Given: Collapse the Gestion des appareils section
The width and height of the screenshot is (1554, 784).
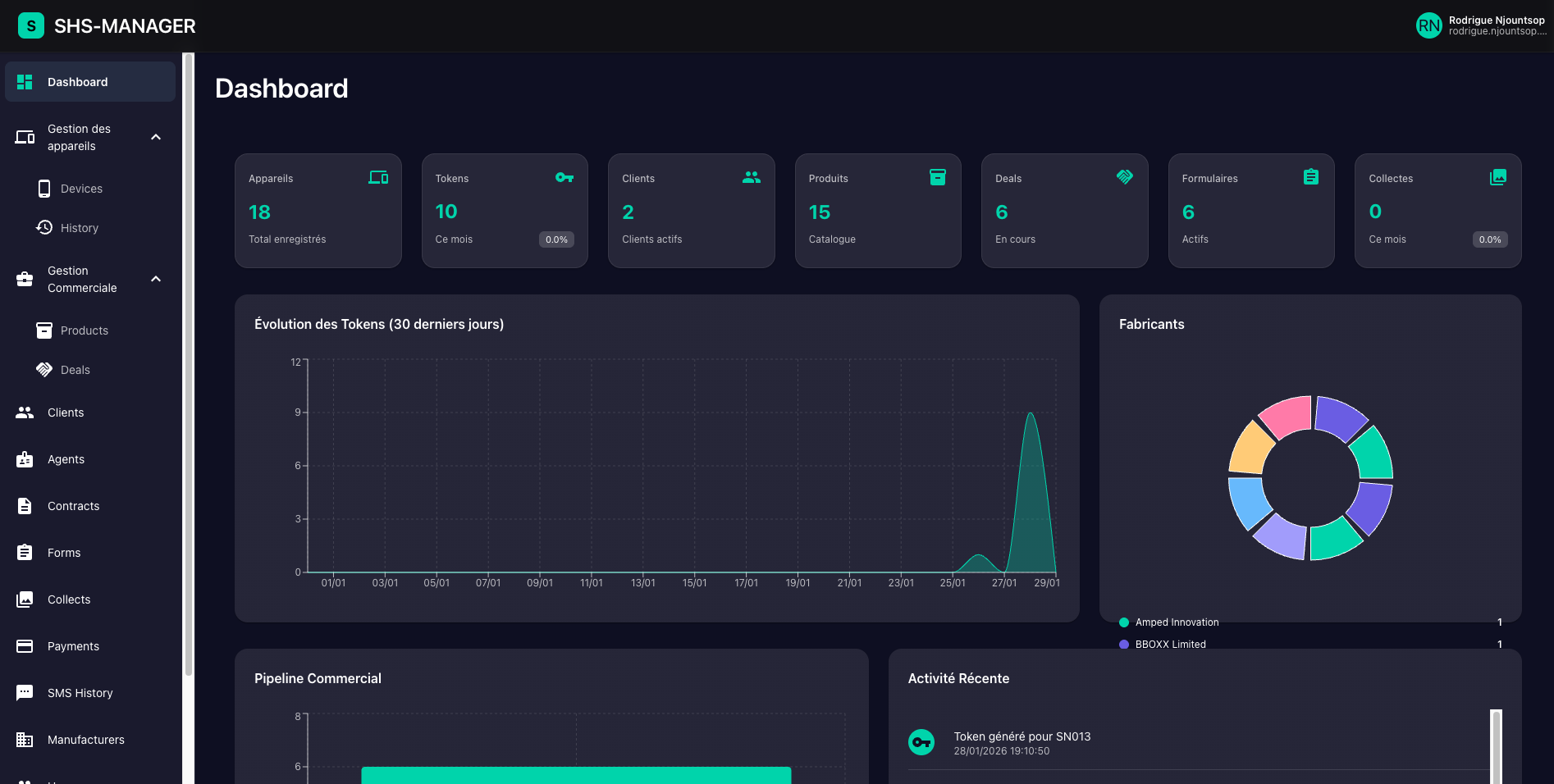Looking at the screenshot, I should click(x=155, y=137).
